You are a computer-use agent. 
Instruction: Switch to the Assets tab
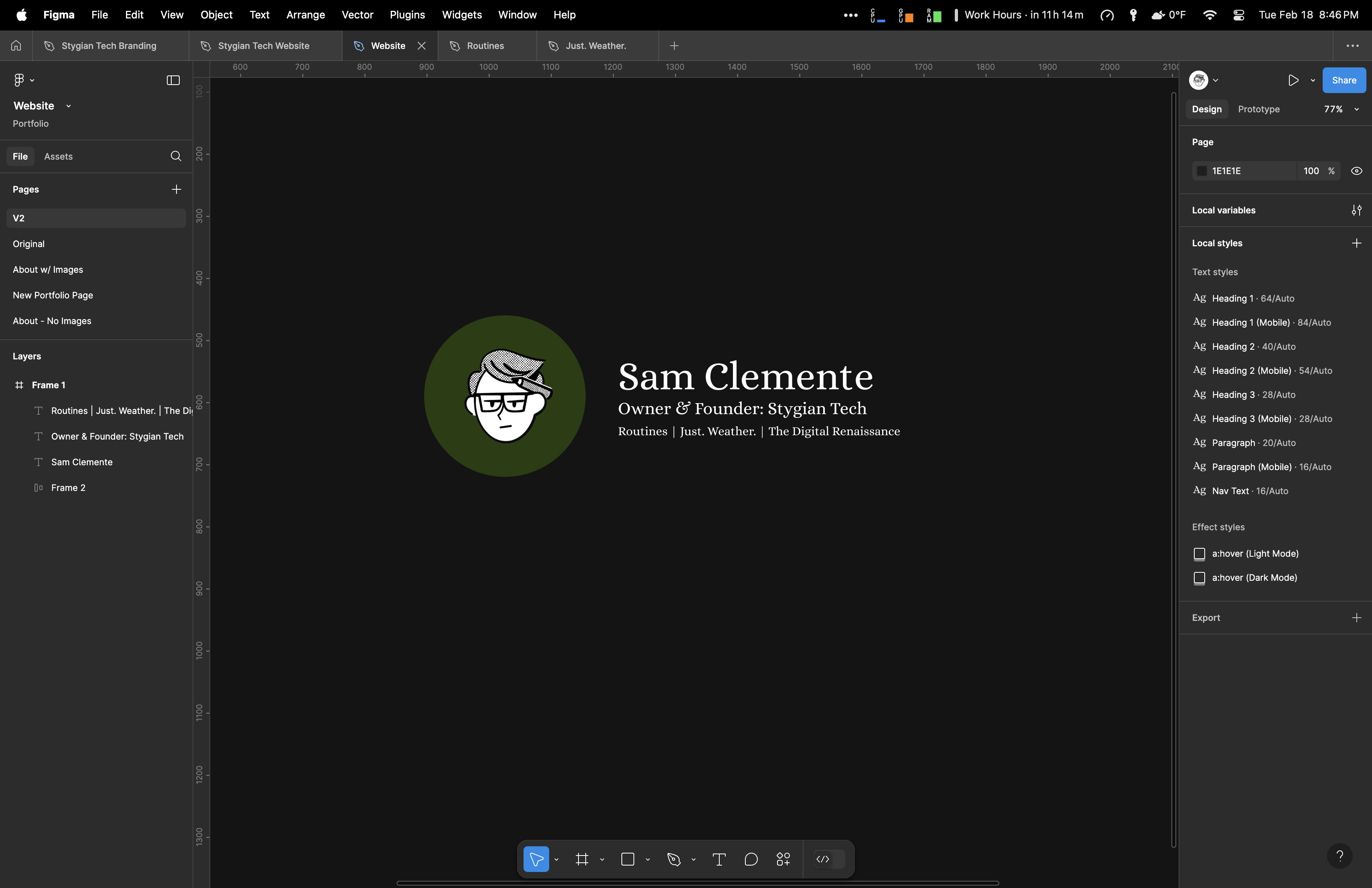coord(58,156)
